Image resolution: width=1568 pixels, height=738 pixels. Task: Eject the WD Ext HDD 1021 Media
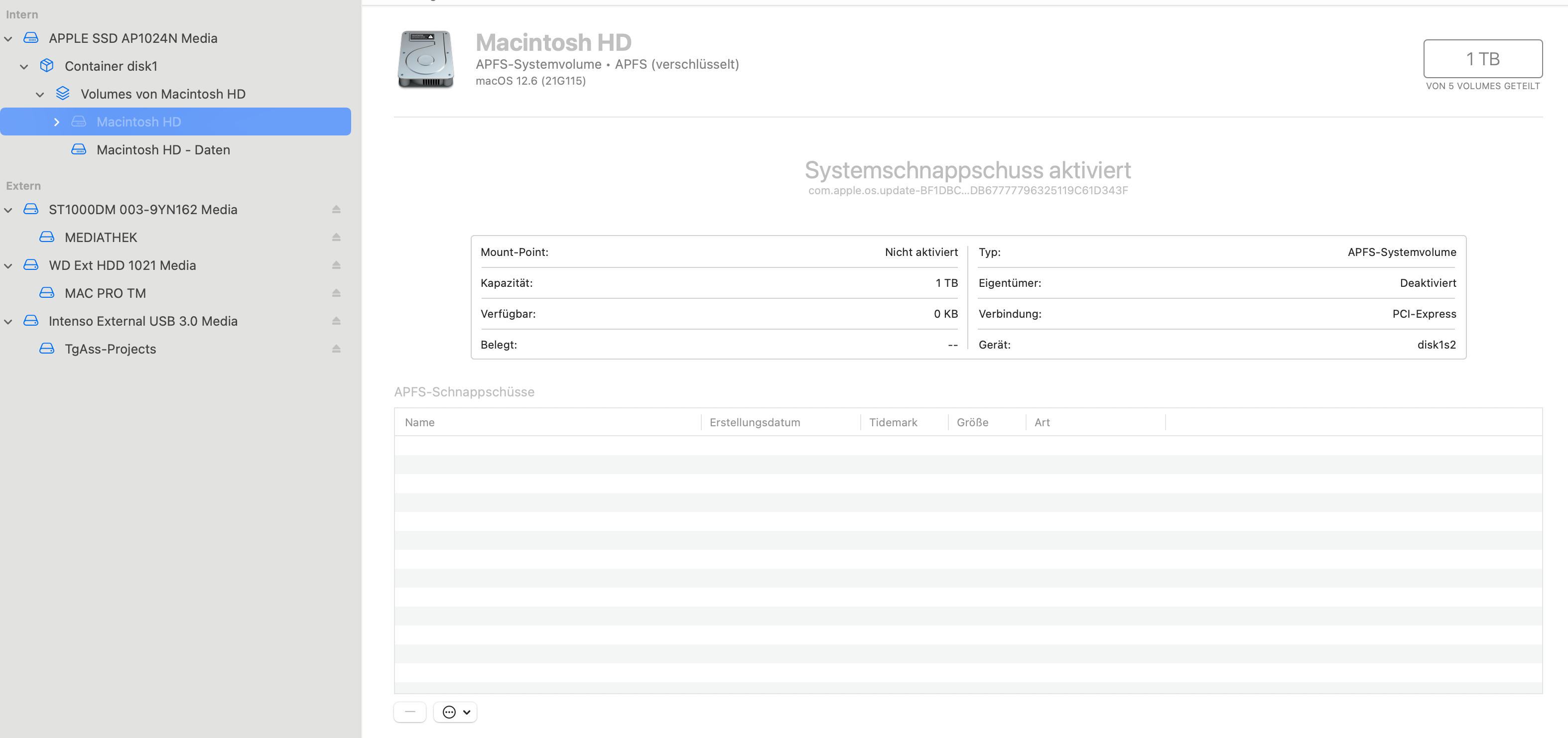click(x=336, y=265)
